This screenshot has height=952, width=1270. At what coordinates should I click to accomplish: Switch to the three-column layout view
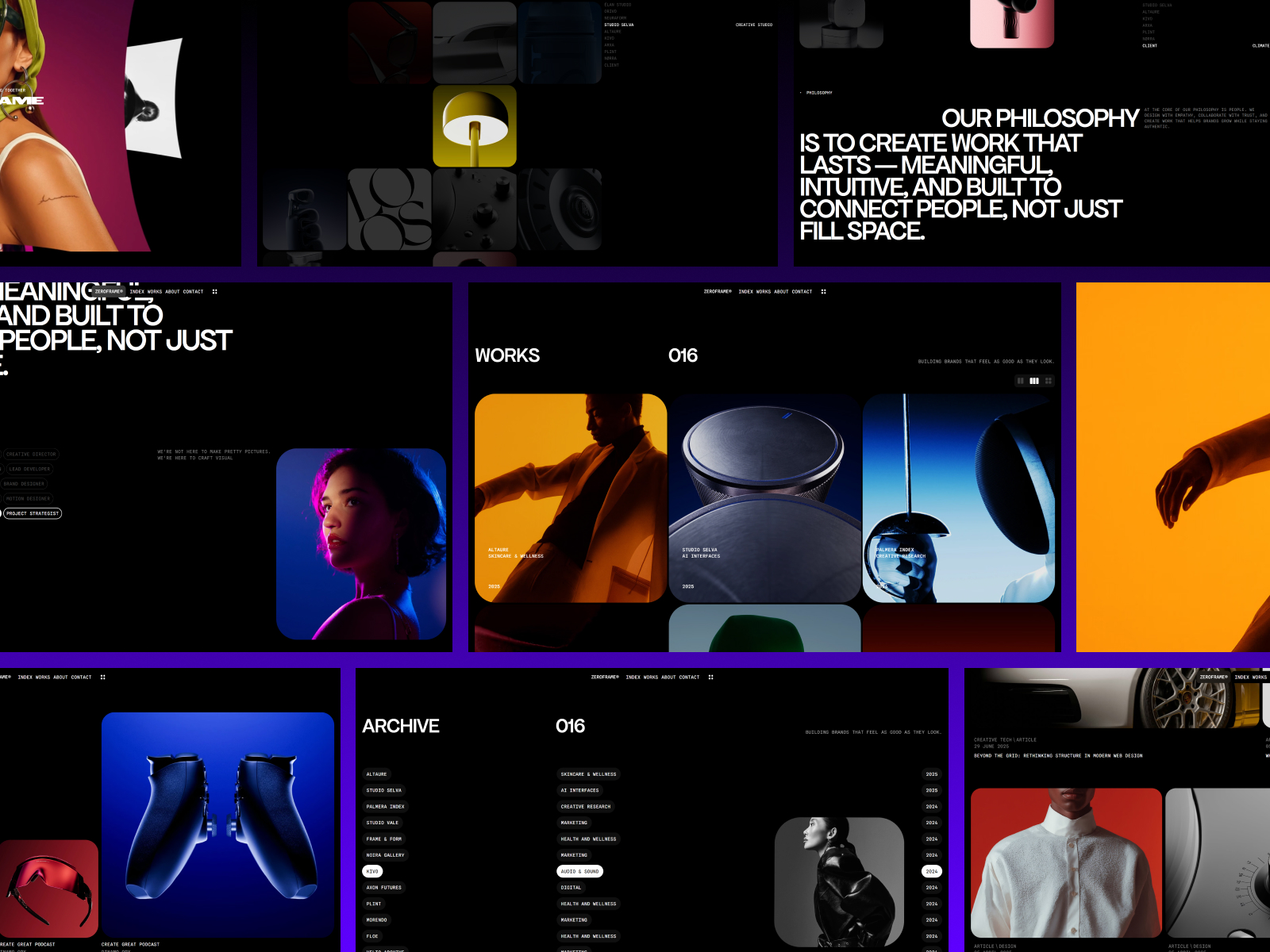[x=1034, y=381]
